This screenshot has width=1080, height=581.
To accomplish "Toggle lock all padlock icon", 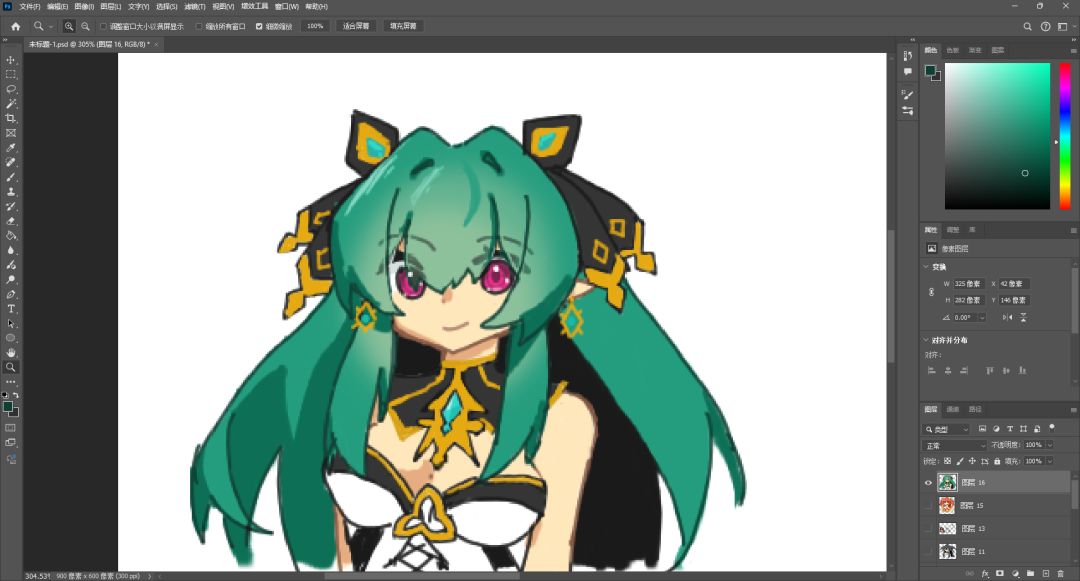I will point(997,461).
